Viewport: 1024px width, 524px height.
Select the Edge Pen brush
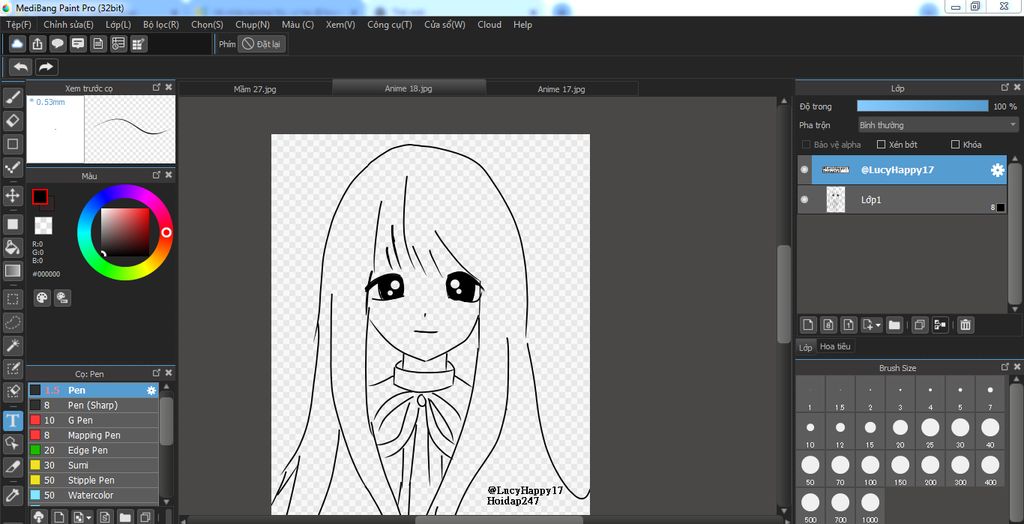point(93,450)
